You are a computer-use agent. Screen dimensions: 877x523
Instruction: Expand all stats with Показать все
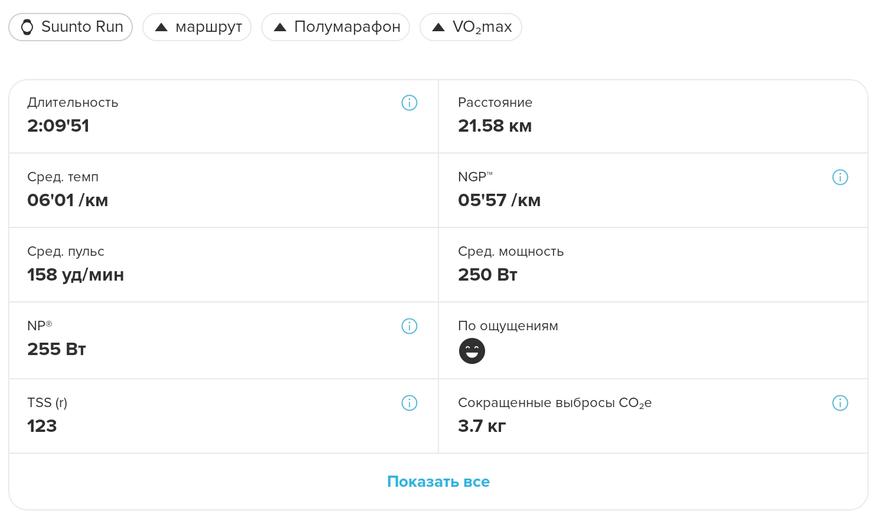click(x=438, y=482)
